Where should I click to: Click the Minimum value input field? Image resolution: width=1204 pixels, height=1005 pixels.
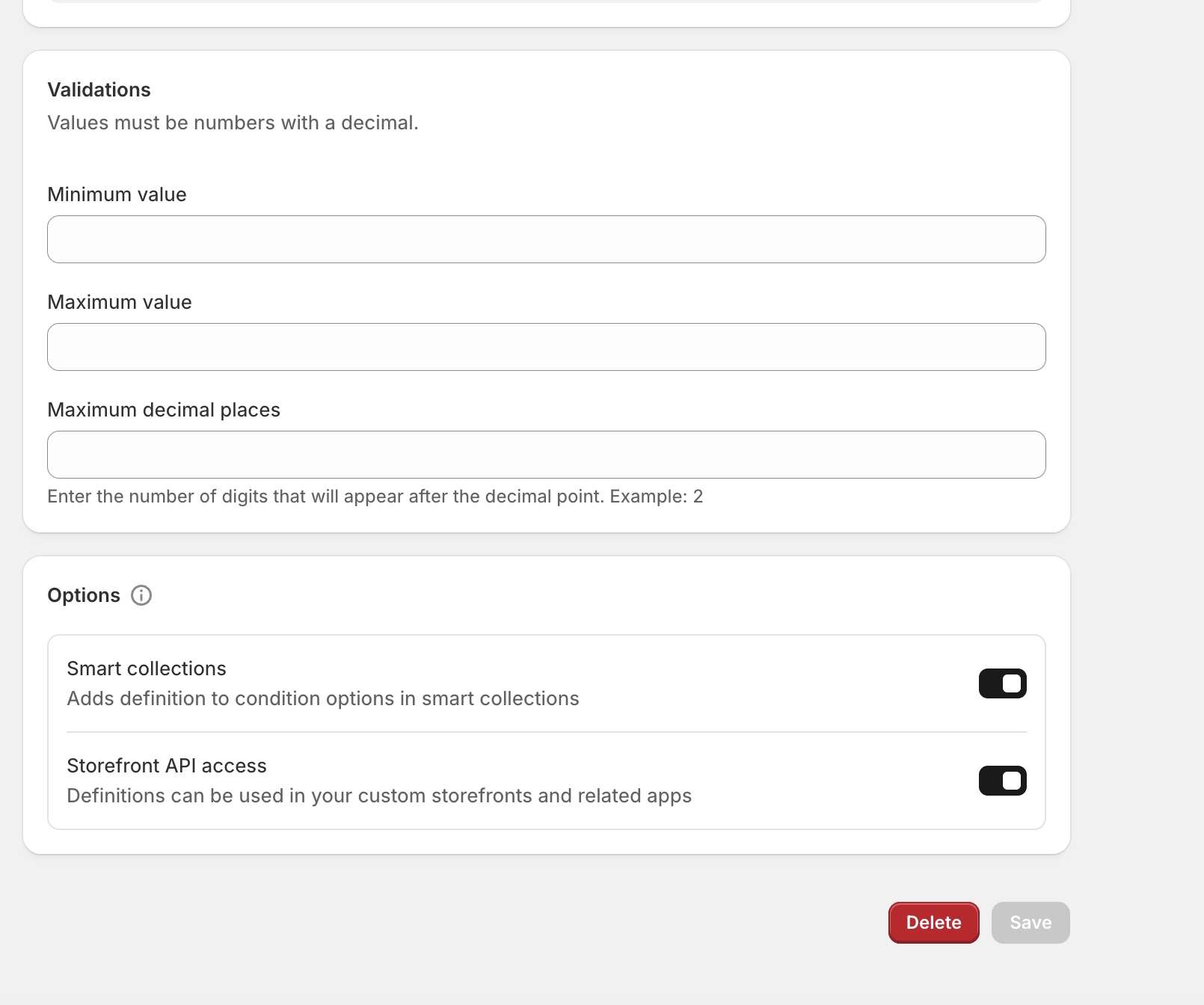(546, 239)
